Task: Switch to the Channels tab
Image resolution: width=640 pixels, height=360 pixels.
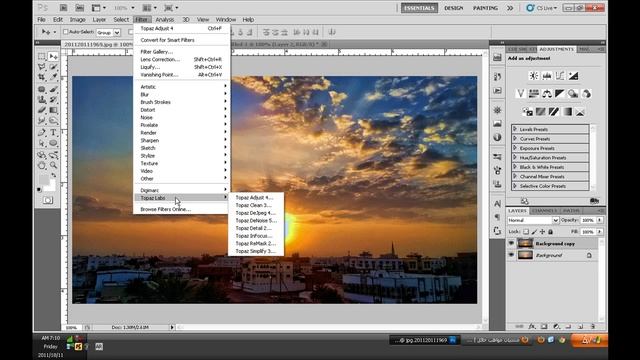Action: click(544, 211)
